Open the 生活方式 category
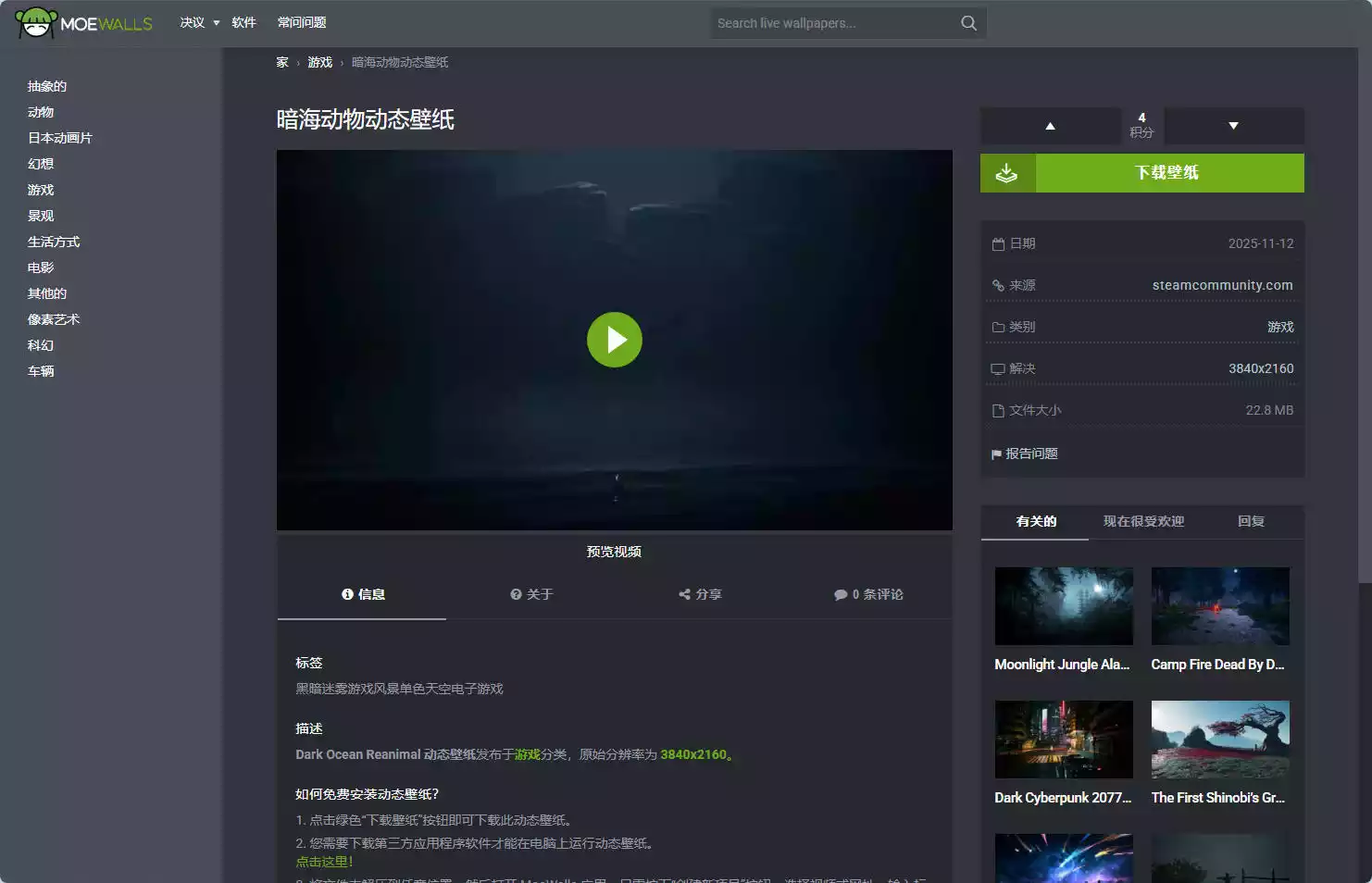 [x=54, y=242]
